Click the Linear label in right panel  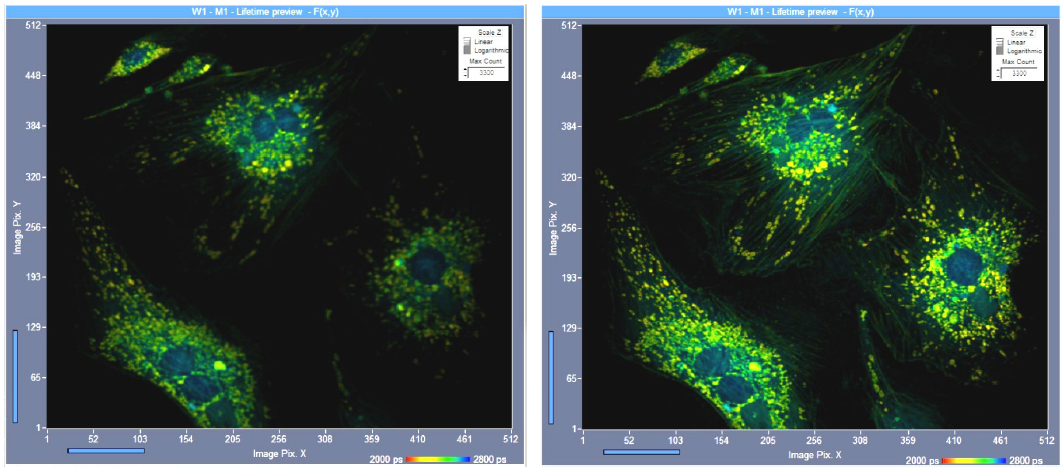1015,41
